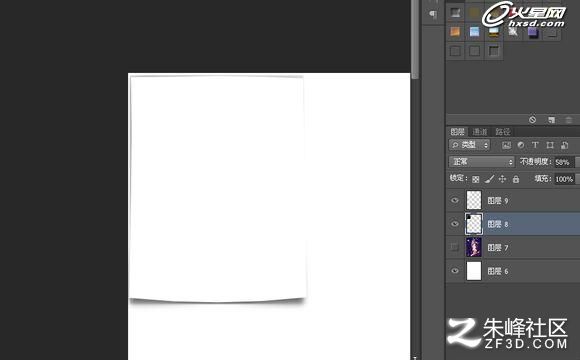Open the 正常 blend mode dropdown
Screen dimensions: 580x360
482,162
